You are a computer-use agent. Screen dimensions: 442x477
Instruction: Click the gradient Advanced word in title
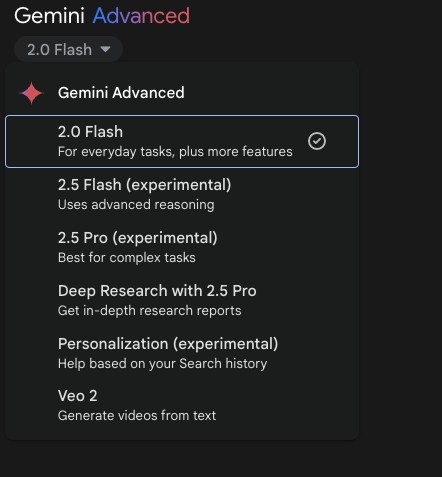pyautogui.click(x=141, y=16)
